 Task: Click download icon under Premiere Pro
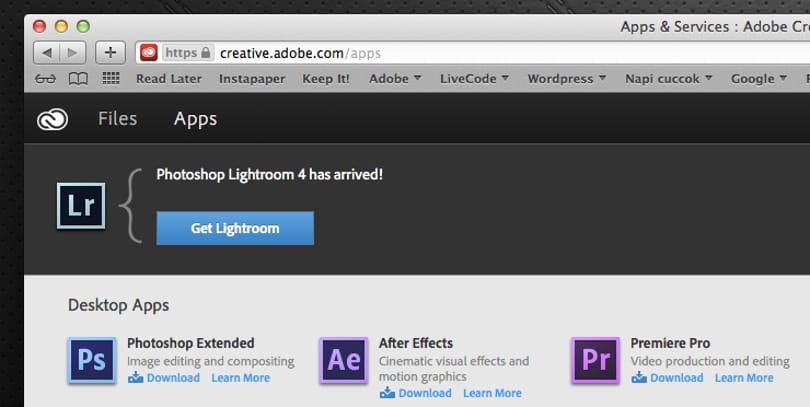tap(639, 378)
